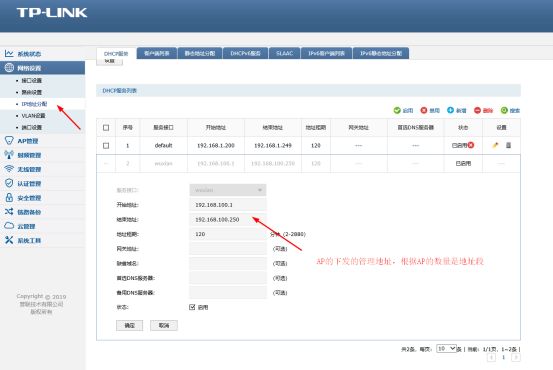Focus the start address field 192.168.100.1
Viewport: 553px width, 370px height.
pyautogui.click(x=228, y=205)
